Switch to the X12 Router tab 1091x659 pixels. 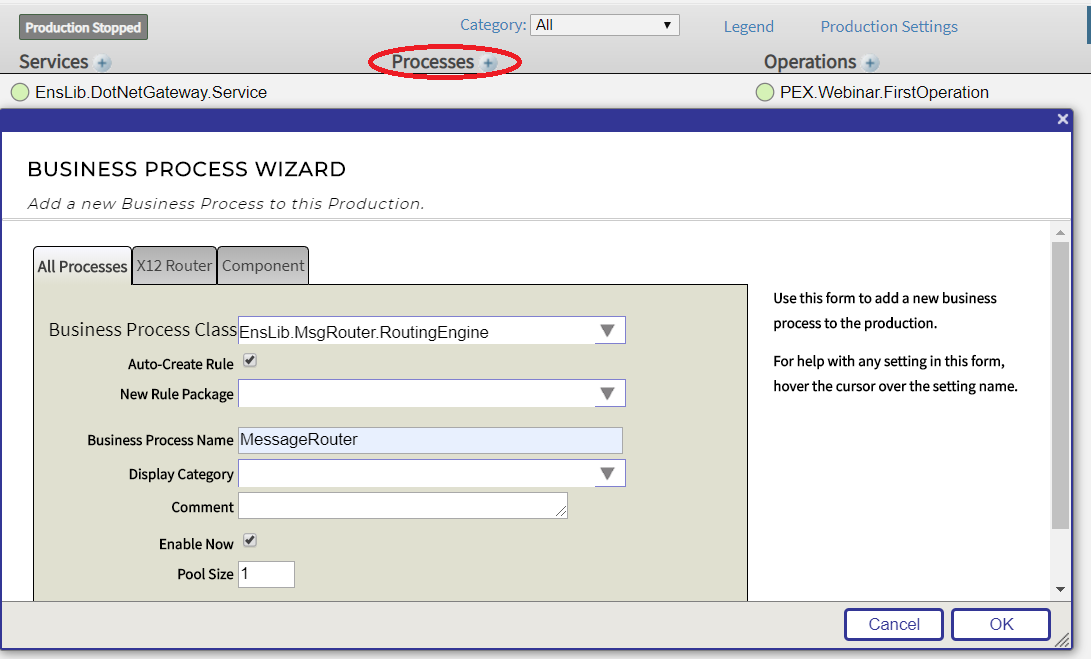(174, 266)
